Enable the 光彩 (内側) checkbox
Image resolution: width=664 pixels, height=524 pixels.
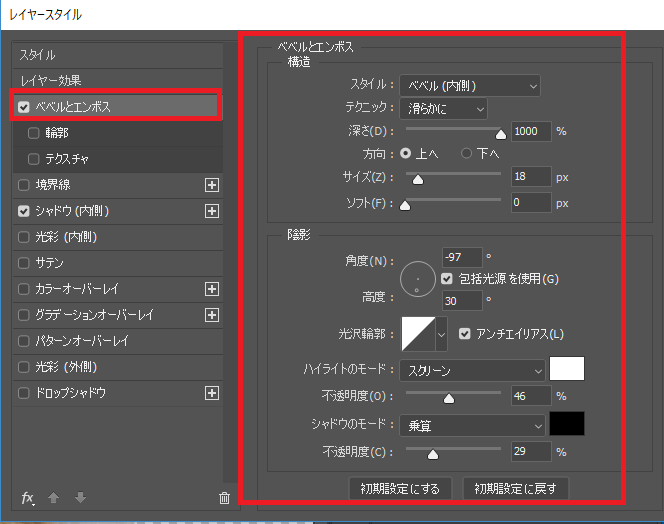pyautogui.click(x=24, y=237)
